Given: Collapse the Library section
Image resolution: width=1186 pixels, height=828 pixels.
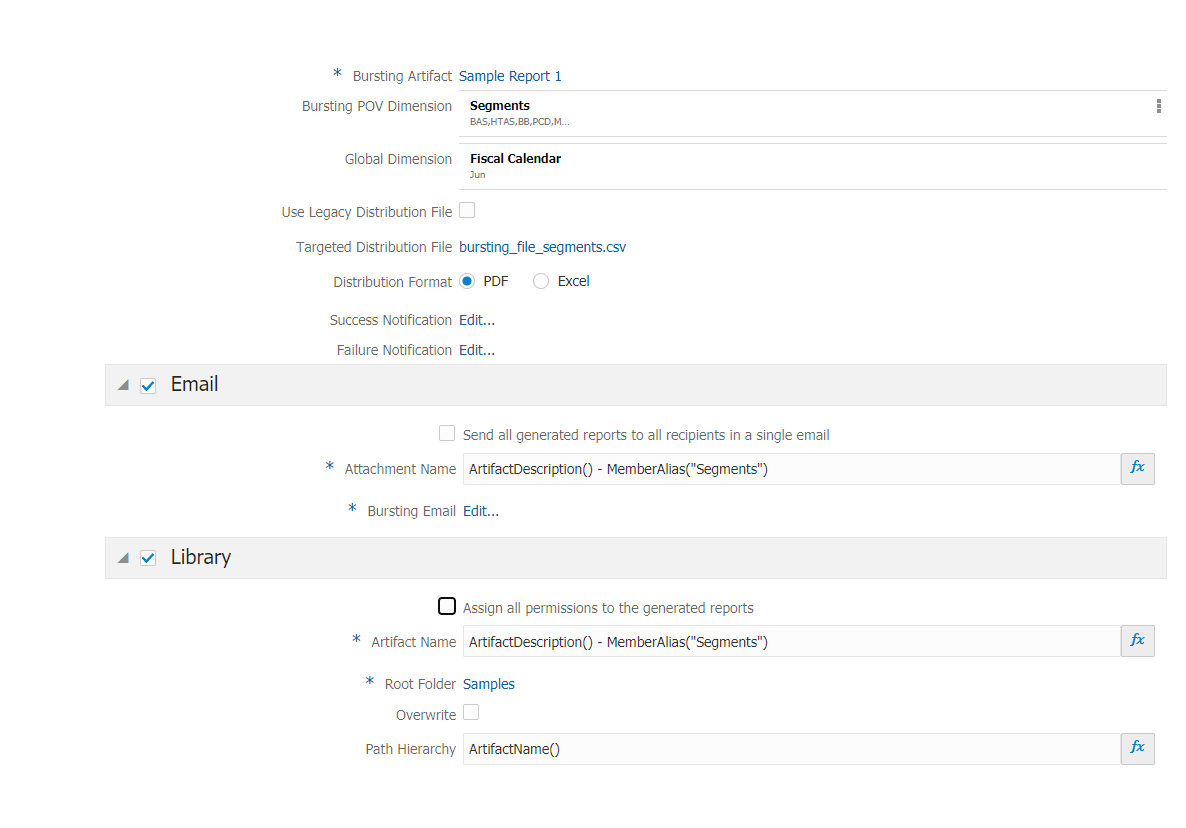Looking at the screenshot, I should point(123,558).
